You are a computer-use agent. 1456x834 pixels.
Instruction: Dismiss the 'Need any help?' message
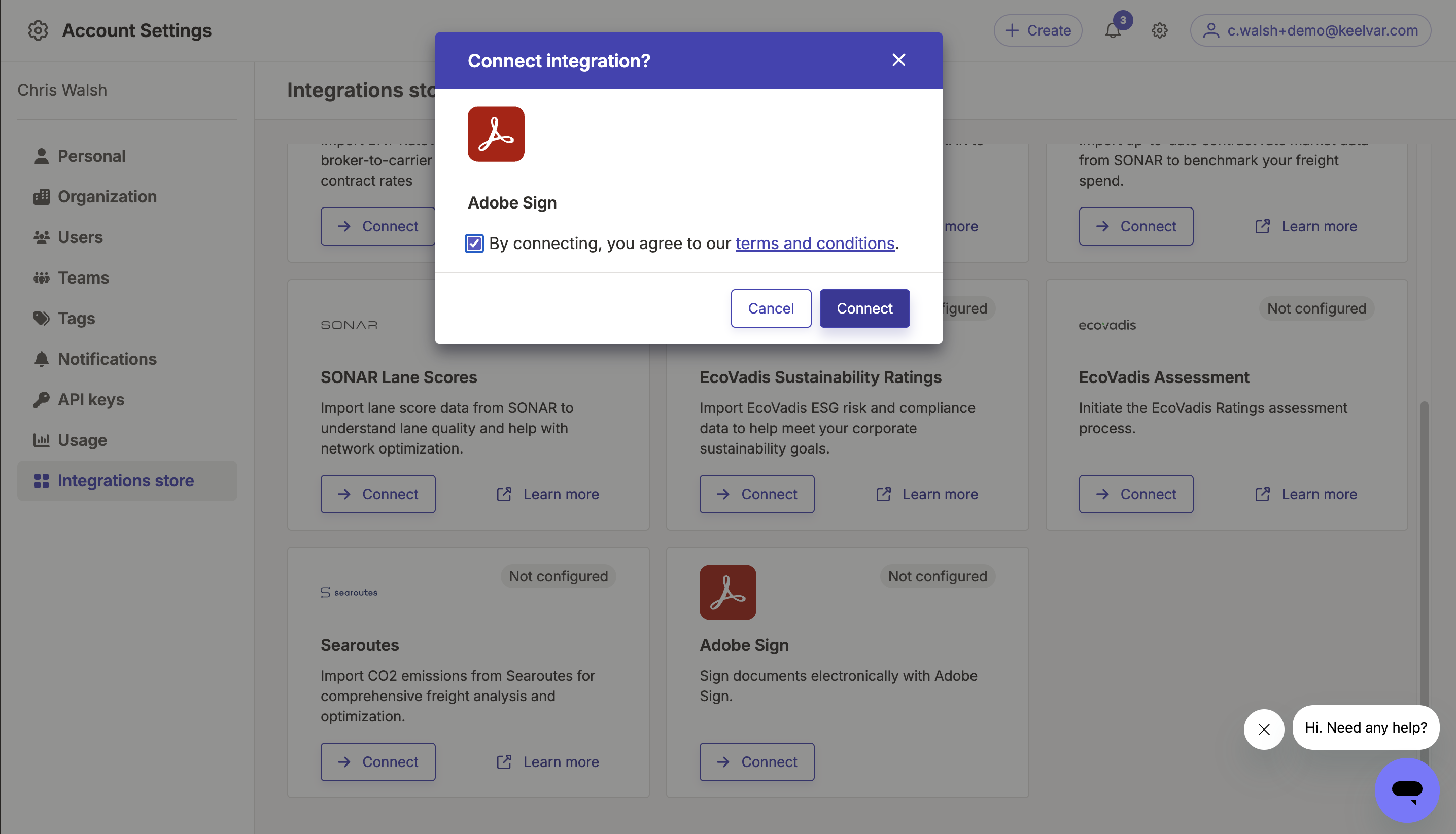1264,729
